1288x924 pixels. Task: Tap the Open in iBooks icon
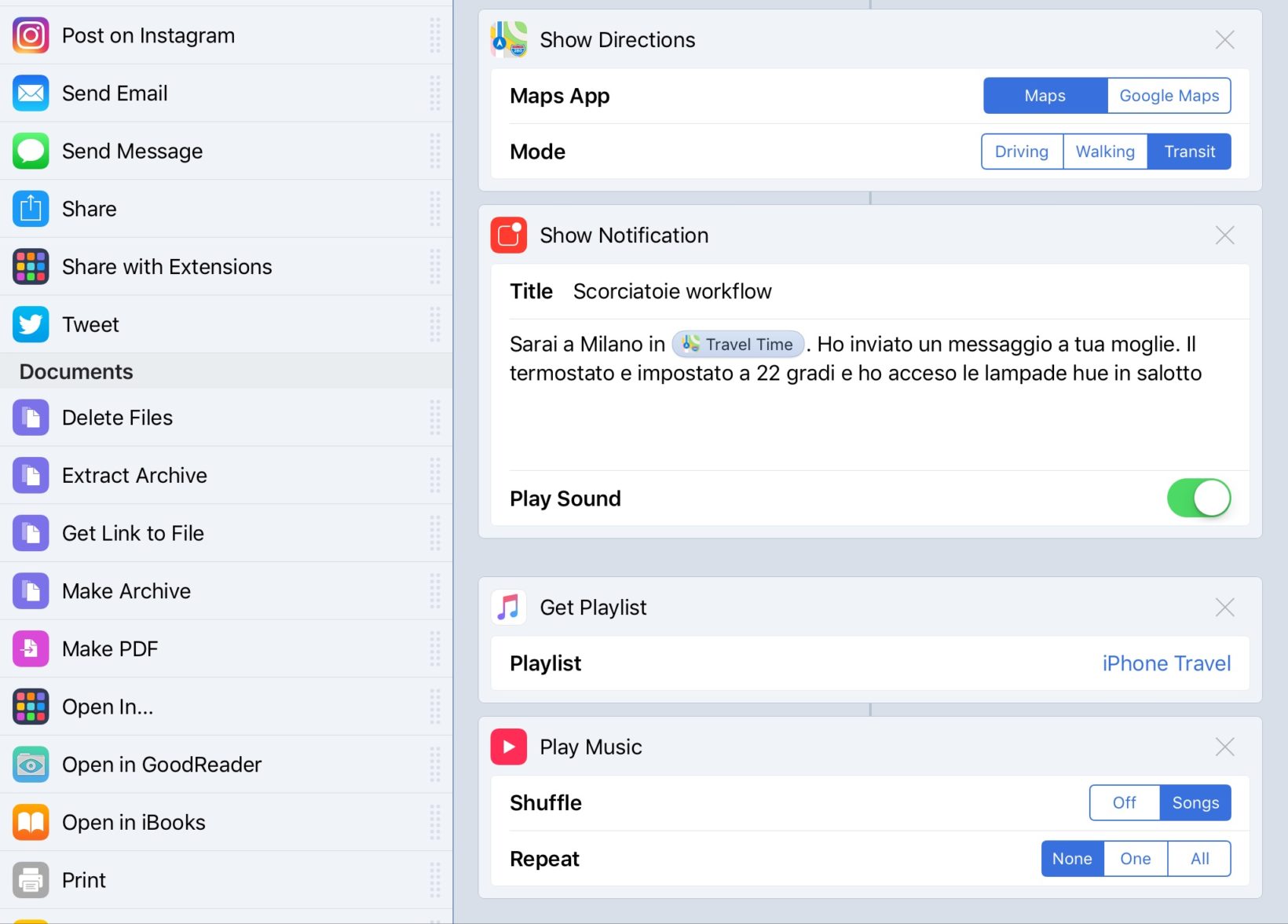pos(31,822)
